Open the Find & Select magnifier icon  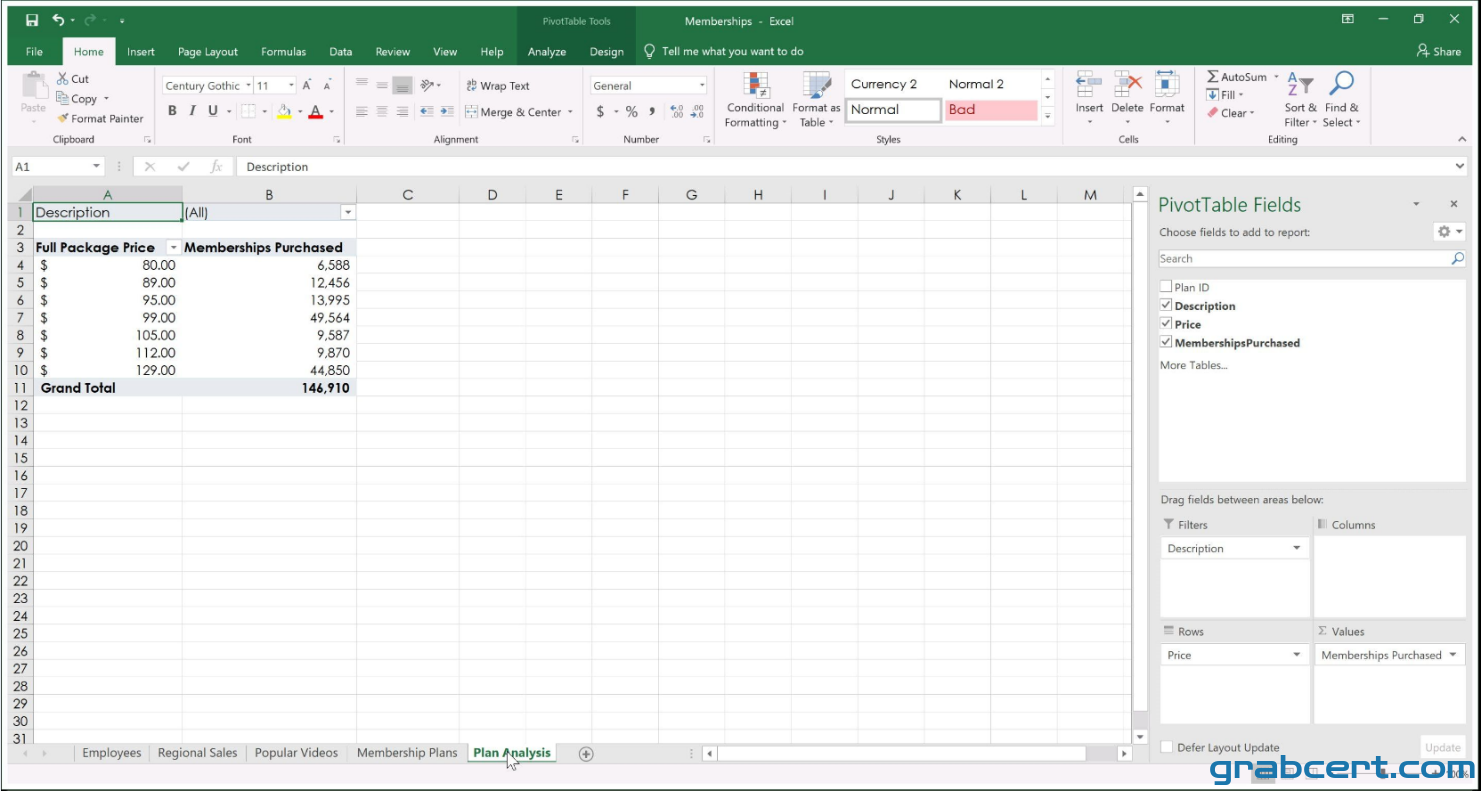click(1341, 84)
